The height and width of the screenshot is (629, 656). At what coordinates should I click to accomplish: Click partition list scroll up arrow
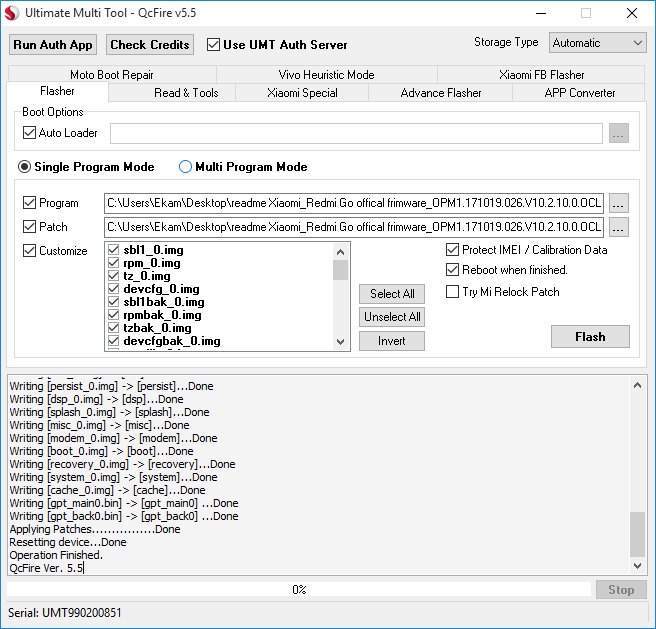coord(341,252)
